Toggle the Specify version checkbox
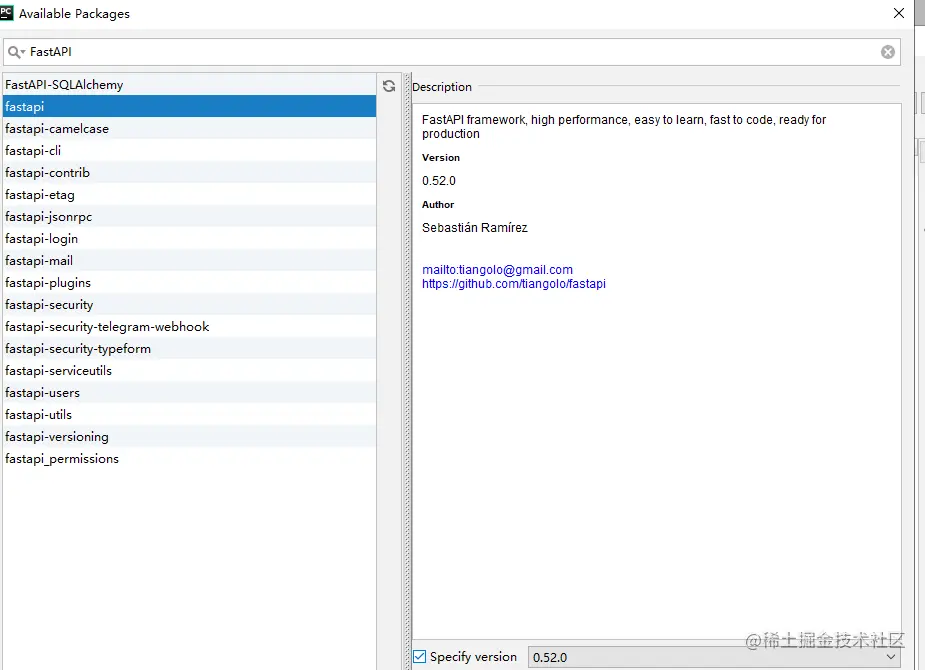Viewport: 925px width, 670px height. point(419,656)
